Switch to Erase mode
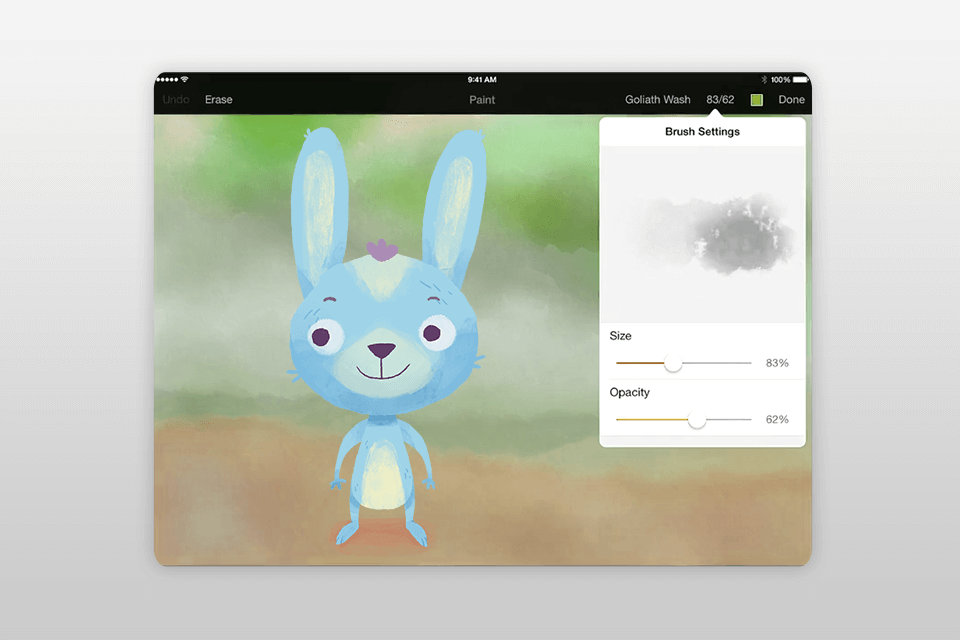960x640 pixels. pos(219,99)
